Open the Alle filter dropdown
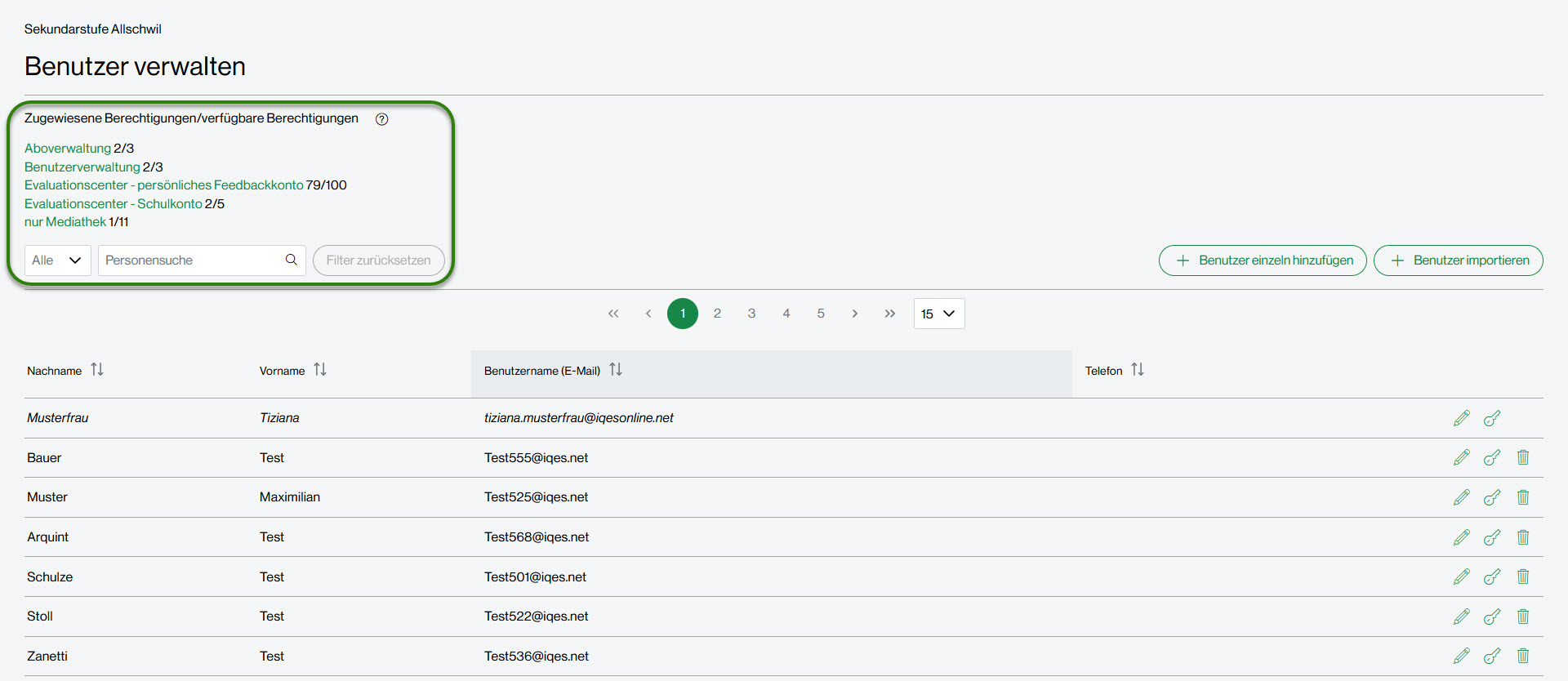The height and width of the screenshot is (681, 1568). (x=57, y=260)
